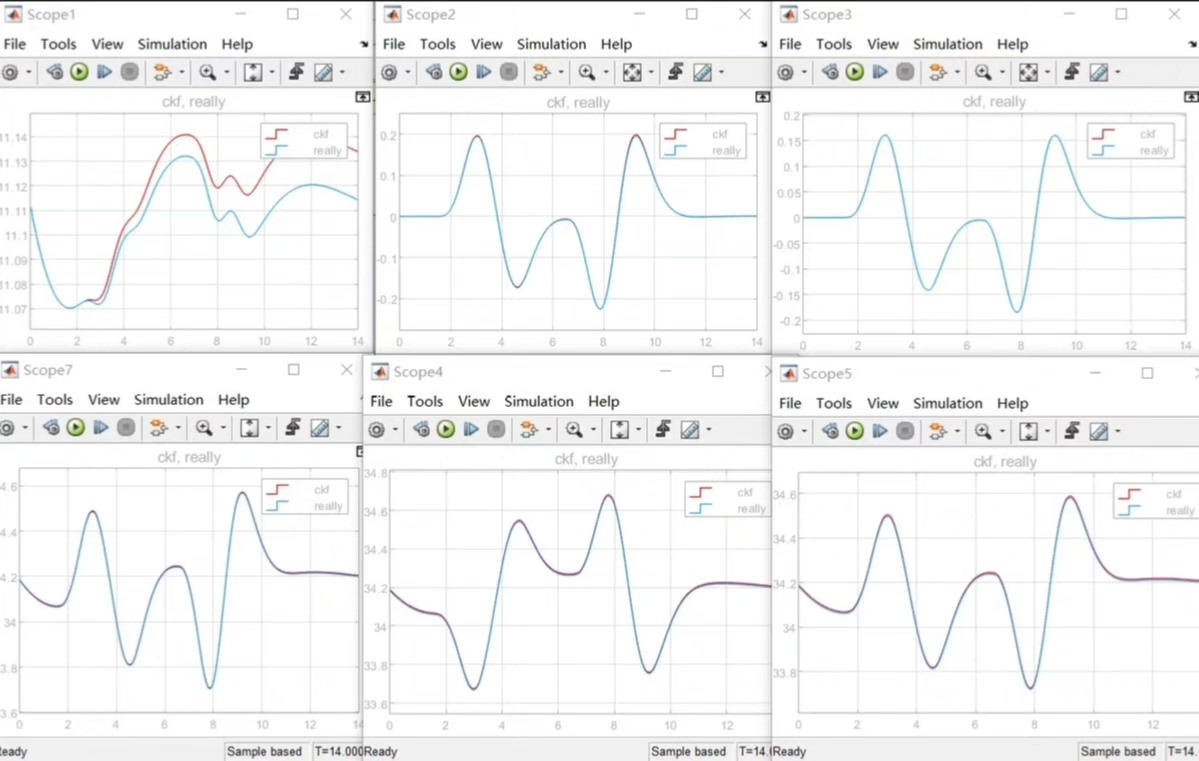Click Scope2 plot title ckf, really

(x=578, y=102)
